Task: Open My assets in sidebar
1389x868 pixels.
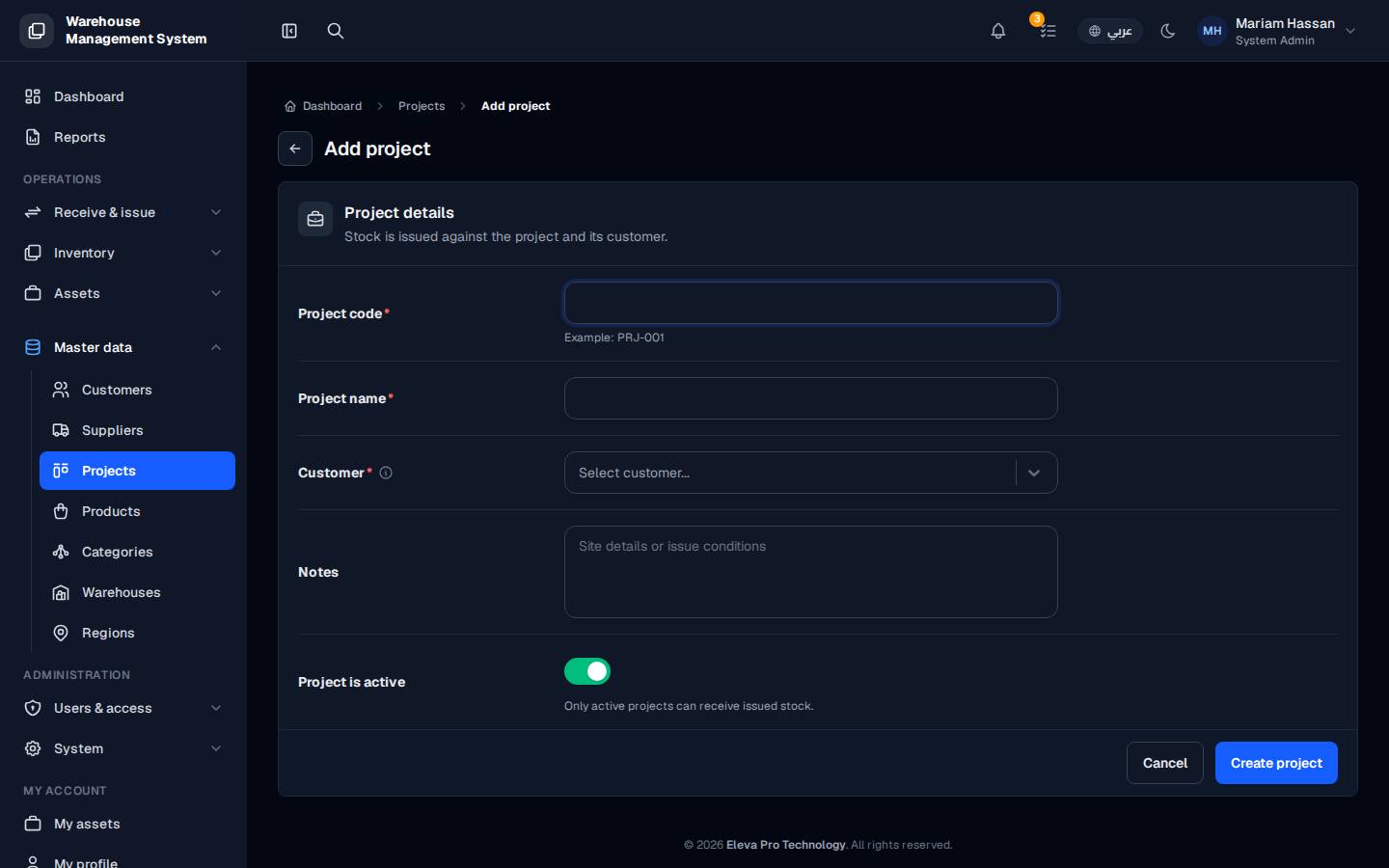Action: [x=123, y=824]
